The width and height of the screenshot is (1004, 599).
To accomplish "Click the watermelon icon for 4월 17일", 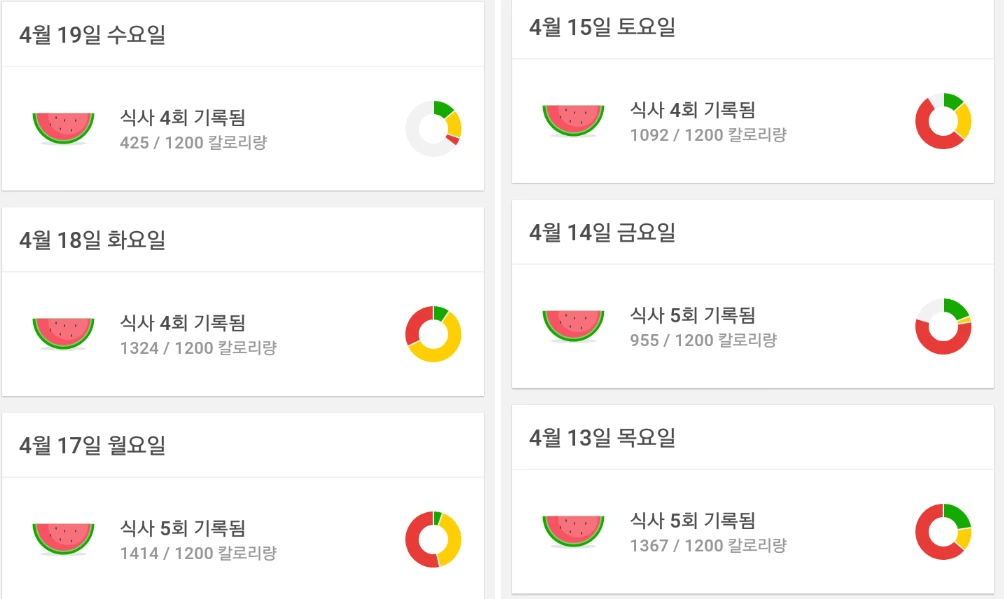I will 63,539.
